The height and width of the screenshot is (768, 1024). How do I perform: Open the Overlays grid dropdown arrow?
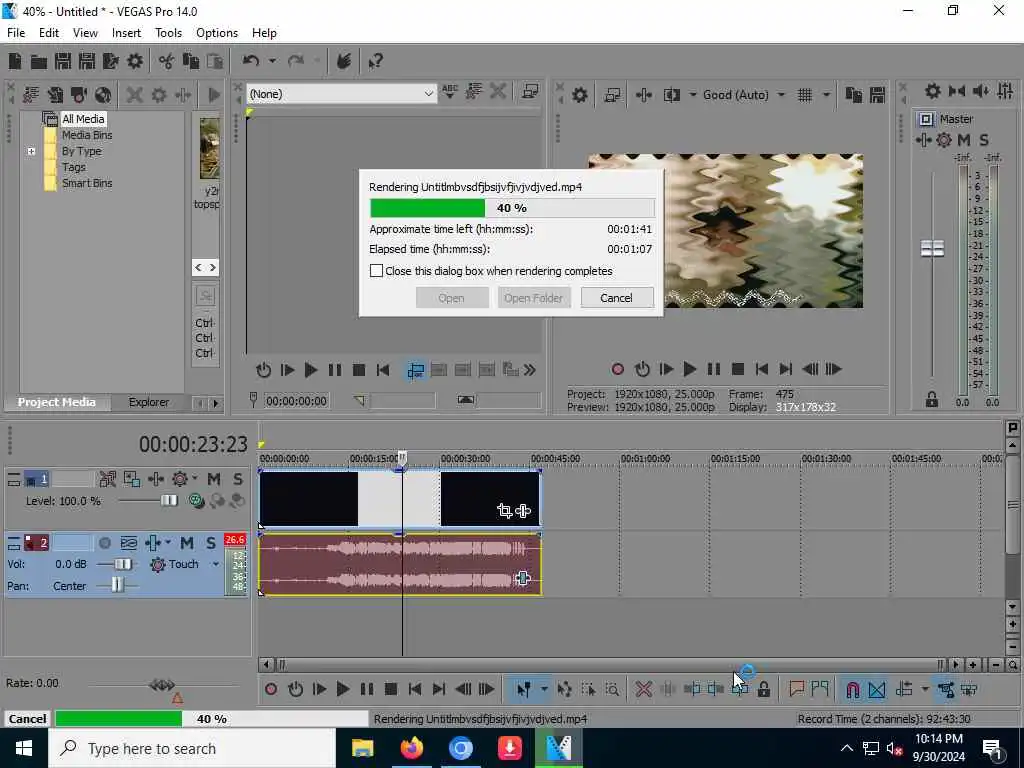click(x=826, y=95)
